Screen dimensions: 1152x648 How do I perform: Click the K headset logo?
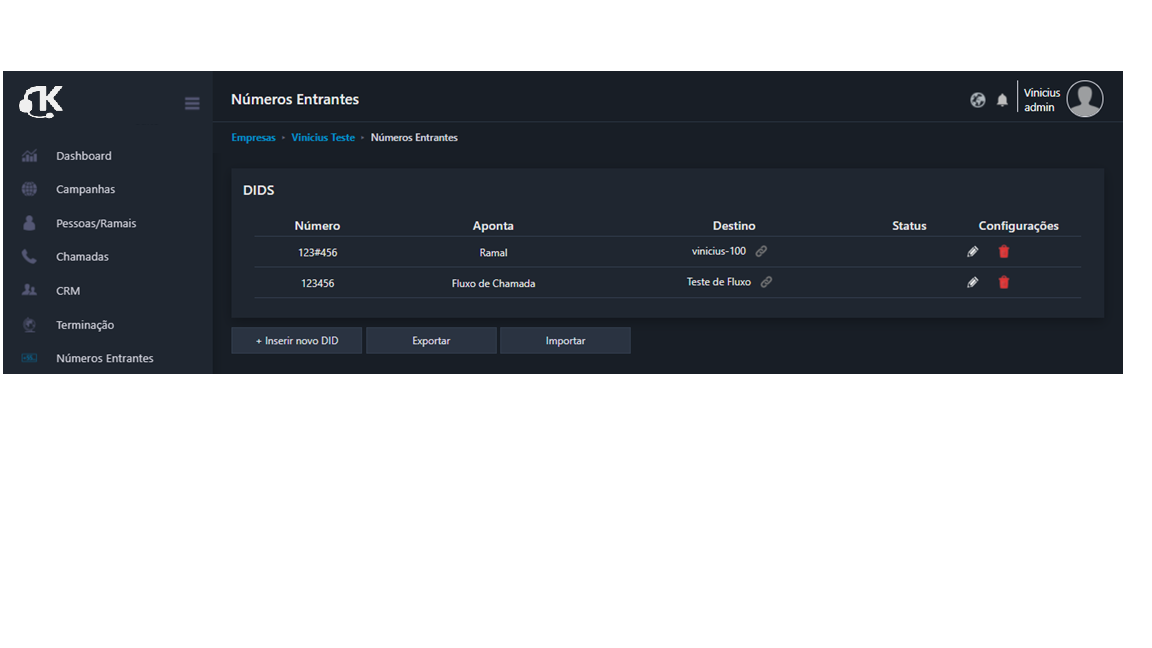point(41,101)
